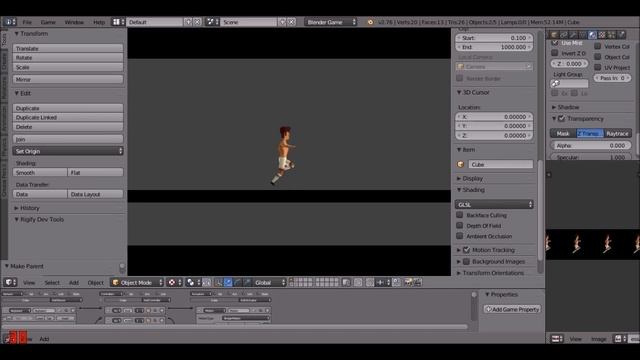
Task: Toggle the Use Mist checkbox
Action: click(554, 42)
